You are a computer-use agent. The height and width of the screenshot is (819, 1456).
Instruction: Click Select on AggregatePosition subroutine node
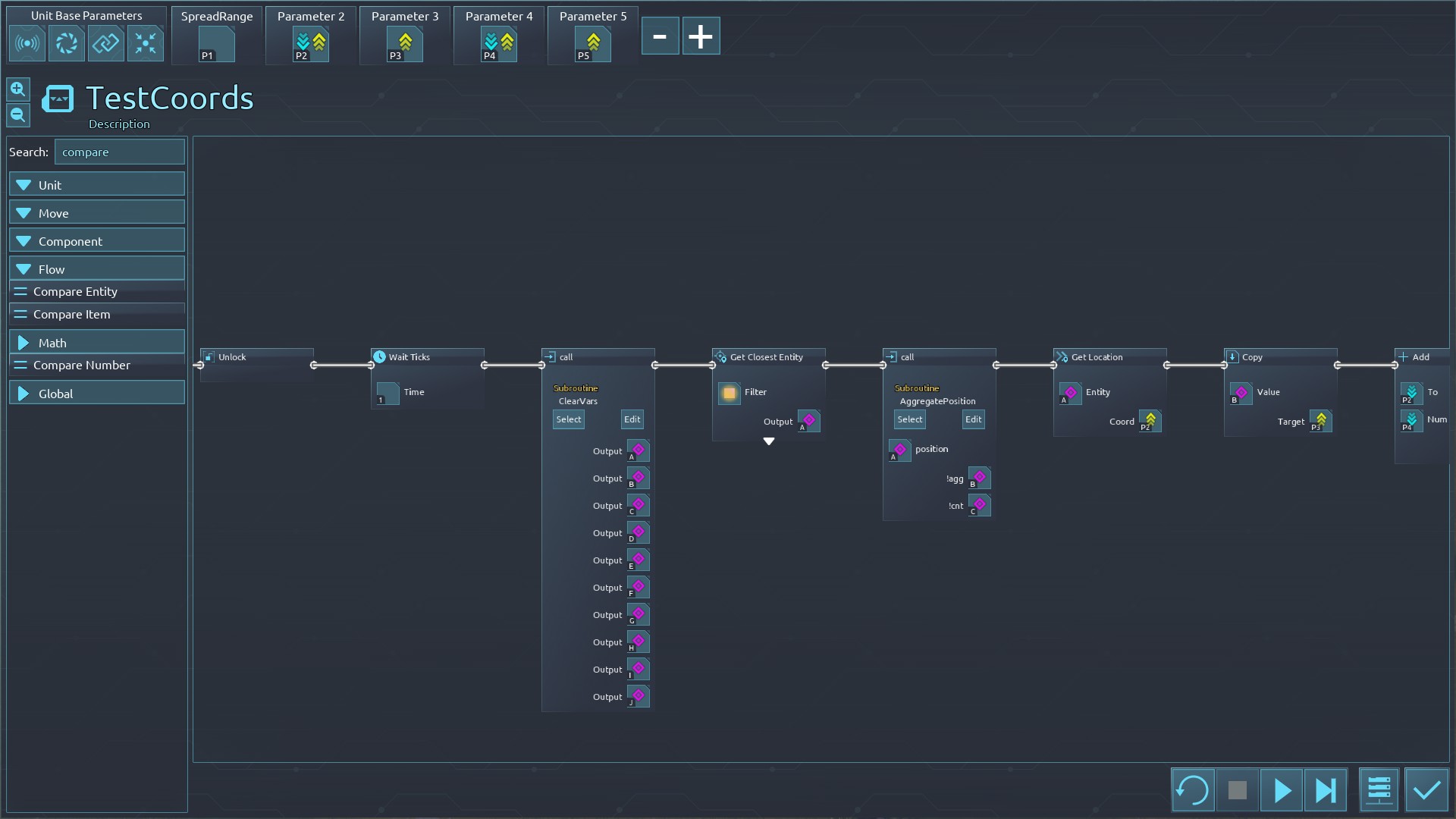click(909, 419)
